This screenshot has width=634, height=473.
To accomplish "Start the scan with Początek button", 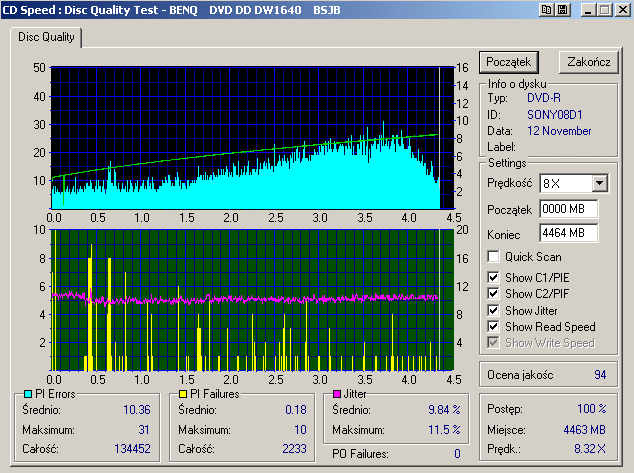I will [x=509, y=62].
